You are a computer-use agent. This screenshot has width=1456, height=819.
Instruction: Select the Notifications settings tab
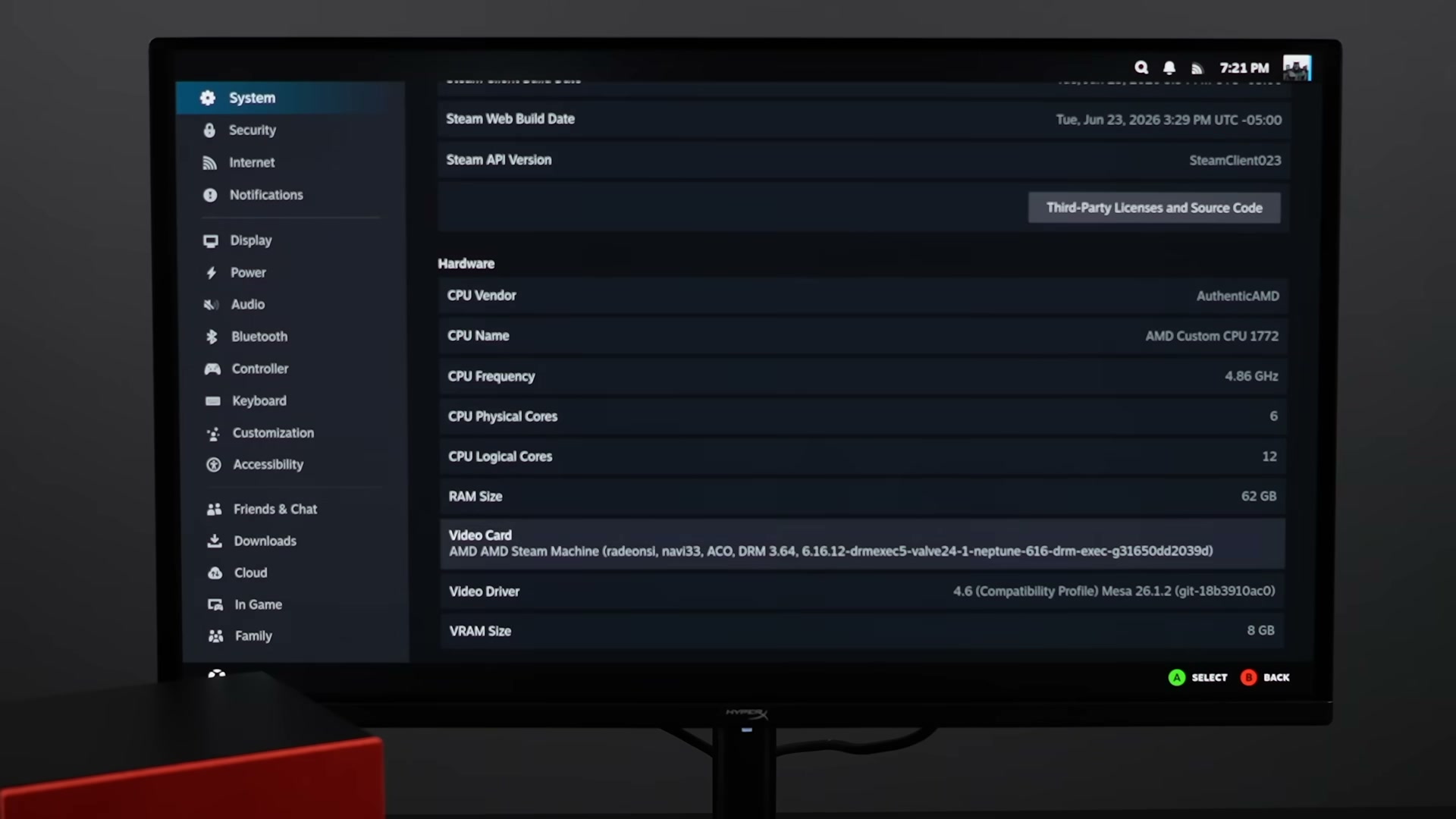coord(291,195)
